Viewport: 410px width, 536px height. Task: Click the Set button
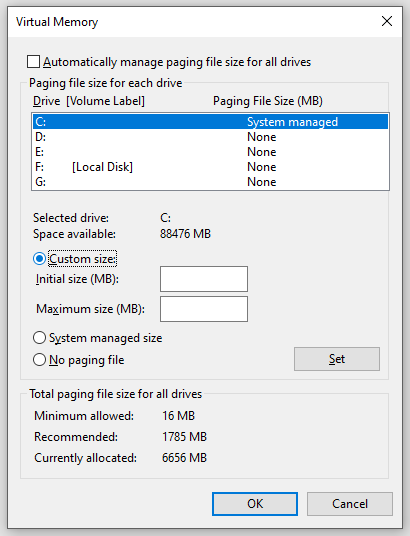point(337,359)
